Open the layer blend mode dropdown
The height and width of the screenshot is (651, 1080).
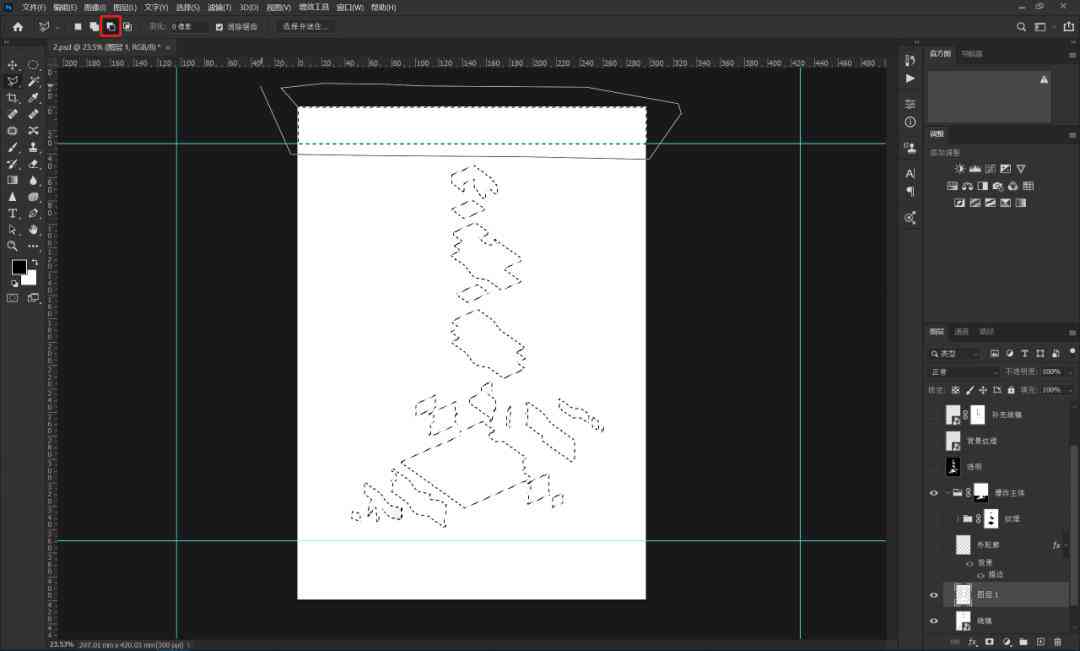pyautogui.click(x=964, y=372)
